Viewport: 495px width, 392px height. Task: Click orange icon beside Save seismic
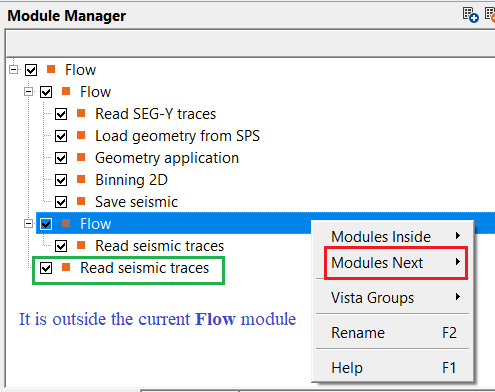click(x=81, y=201)
